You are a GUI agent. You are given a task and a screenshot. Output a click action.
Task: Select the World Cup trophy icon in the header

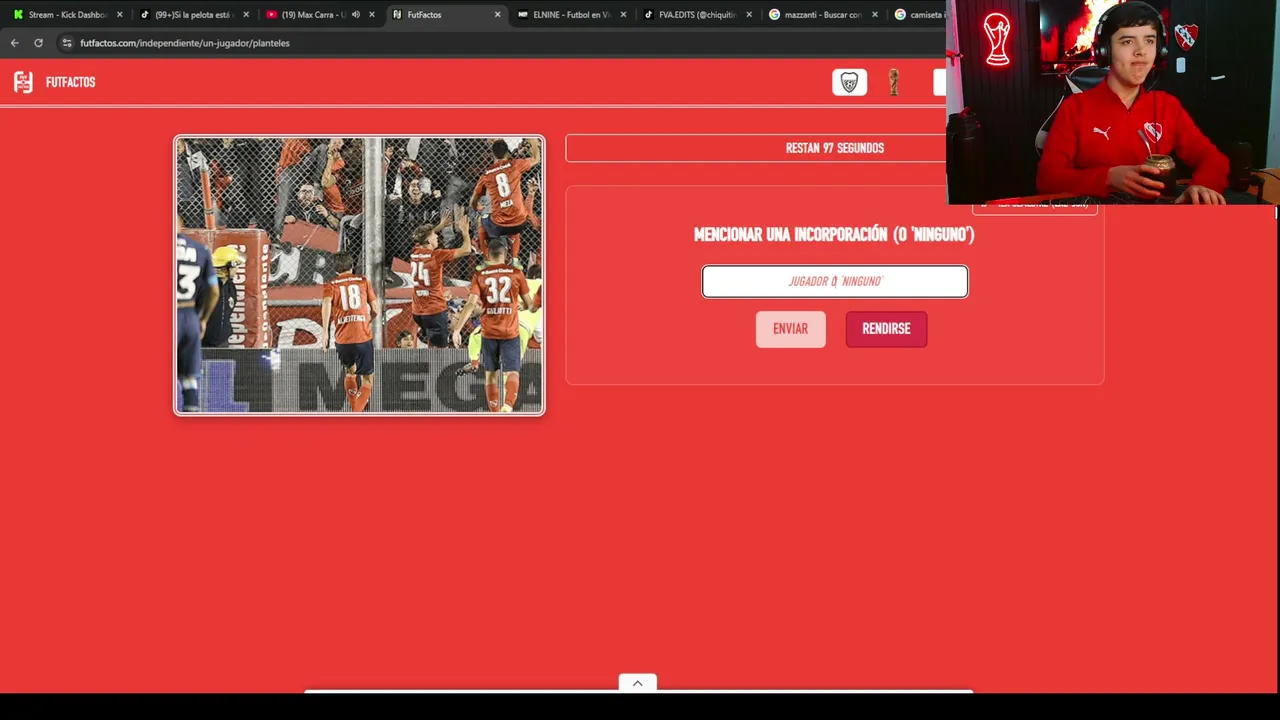click(x=894, y=82)
